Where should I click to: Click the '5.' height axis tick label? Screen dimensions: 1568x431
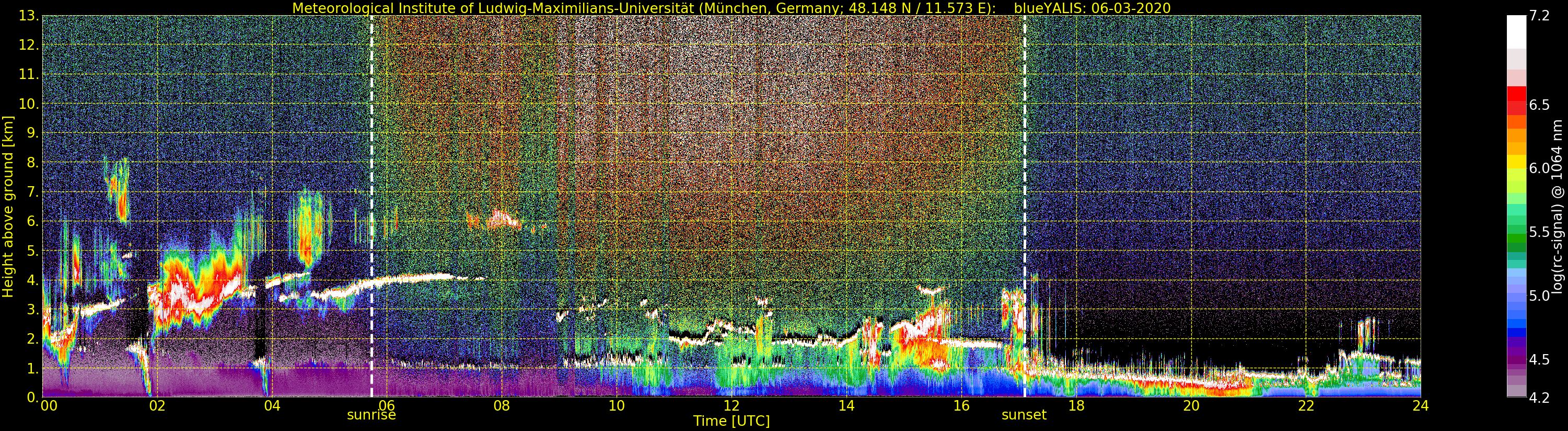click(x=33, y=251)
